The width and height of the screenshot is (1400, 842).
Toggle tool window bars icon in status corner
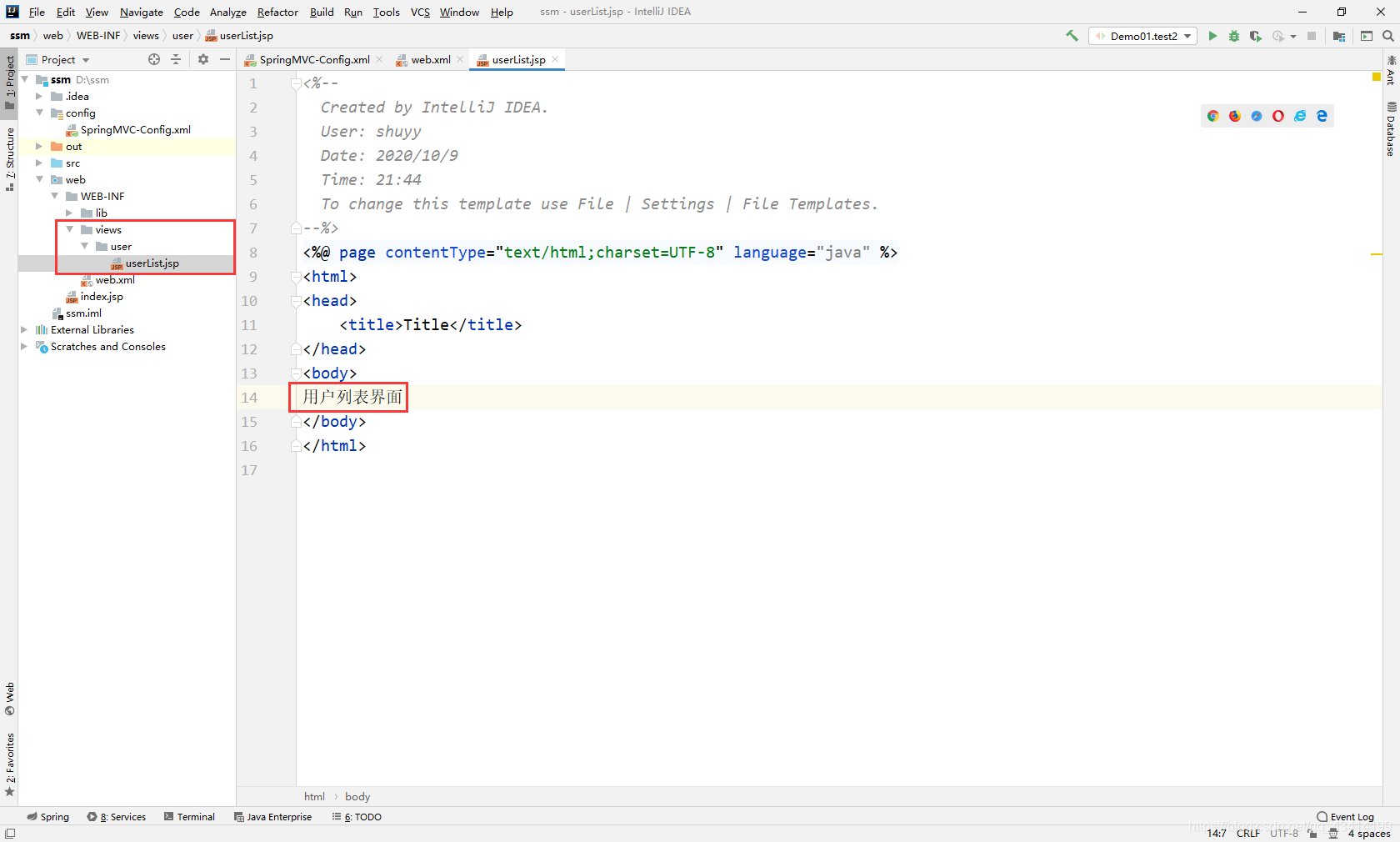(x=9, y=834)
